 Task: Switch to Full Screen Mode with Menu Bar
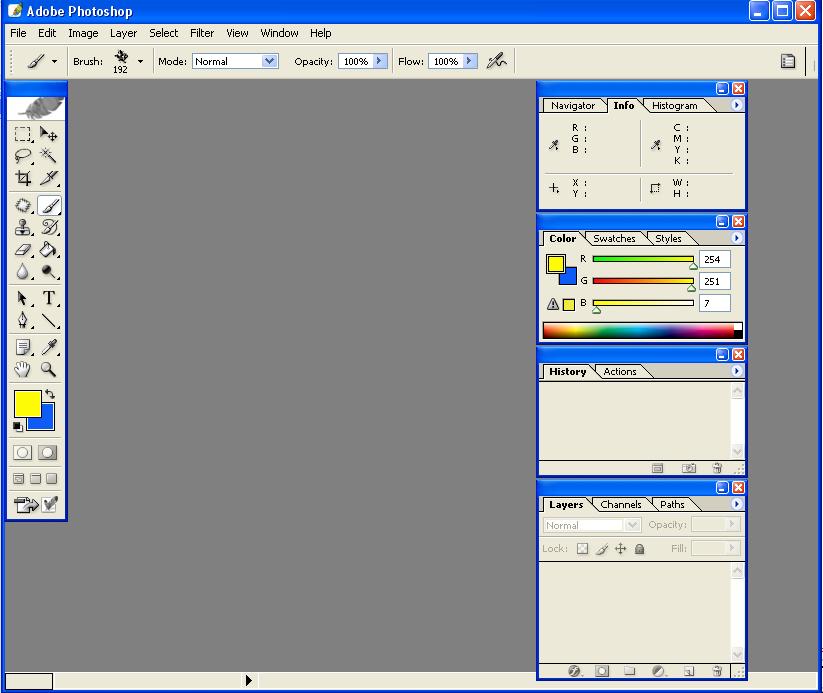(35, 479)
